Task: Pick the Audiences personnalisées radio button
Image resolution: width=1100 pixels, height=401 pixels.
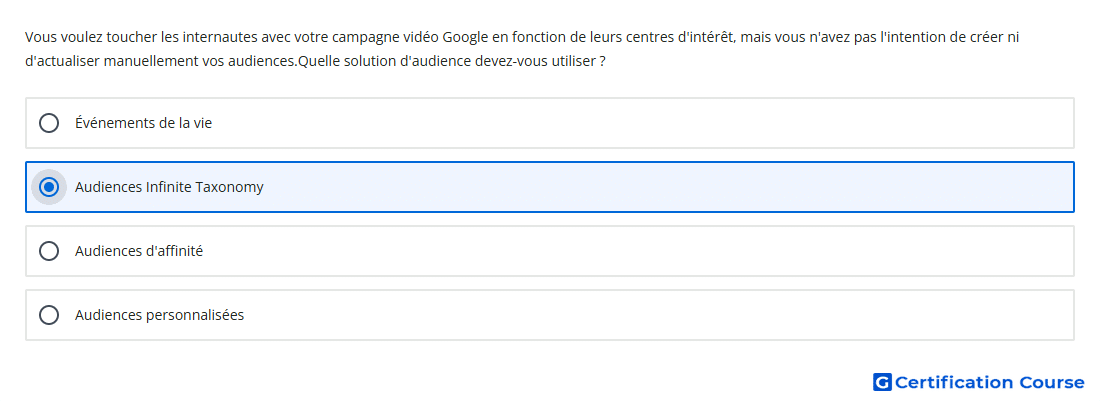Action: 49,315
